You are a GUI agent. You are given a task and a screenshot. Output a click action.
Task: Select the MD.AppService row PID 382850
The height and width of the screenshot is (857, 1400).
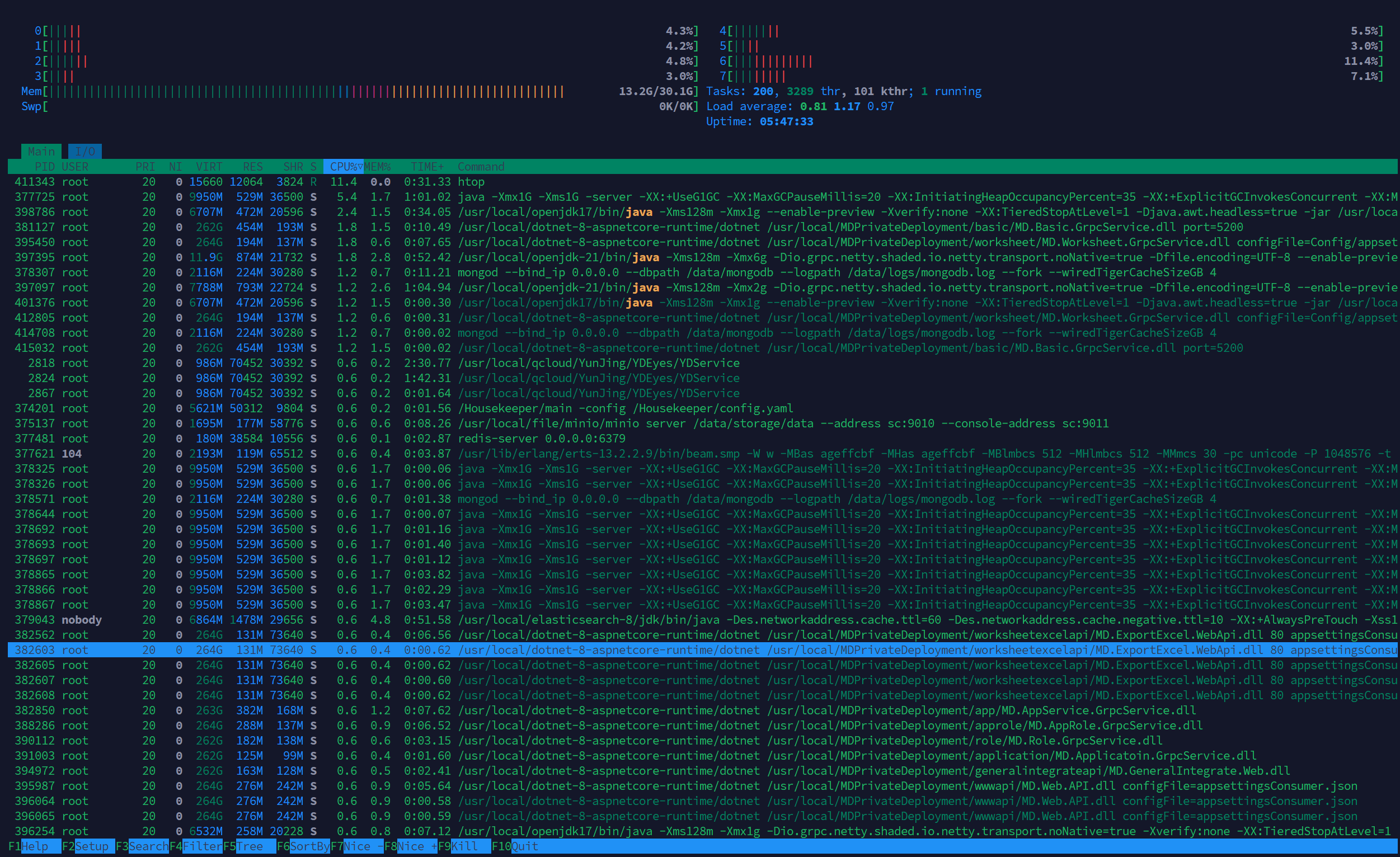[702, 710]
